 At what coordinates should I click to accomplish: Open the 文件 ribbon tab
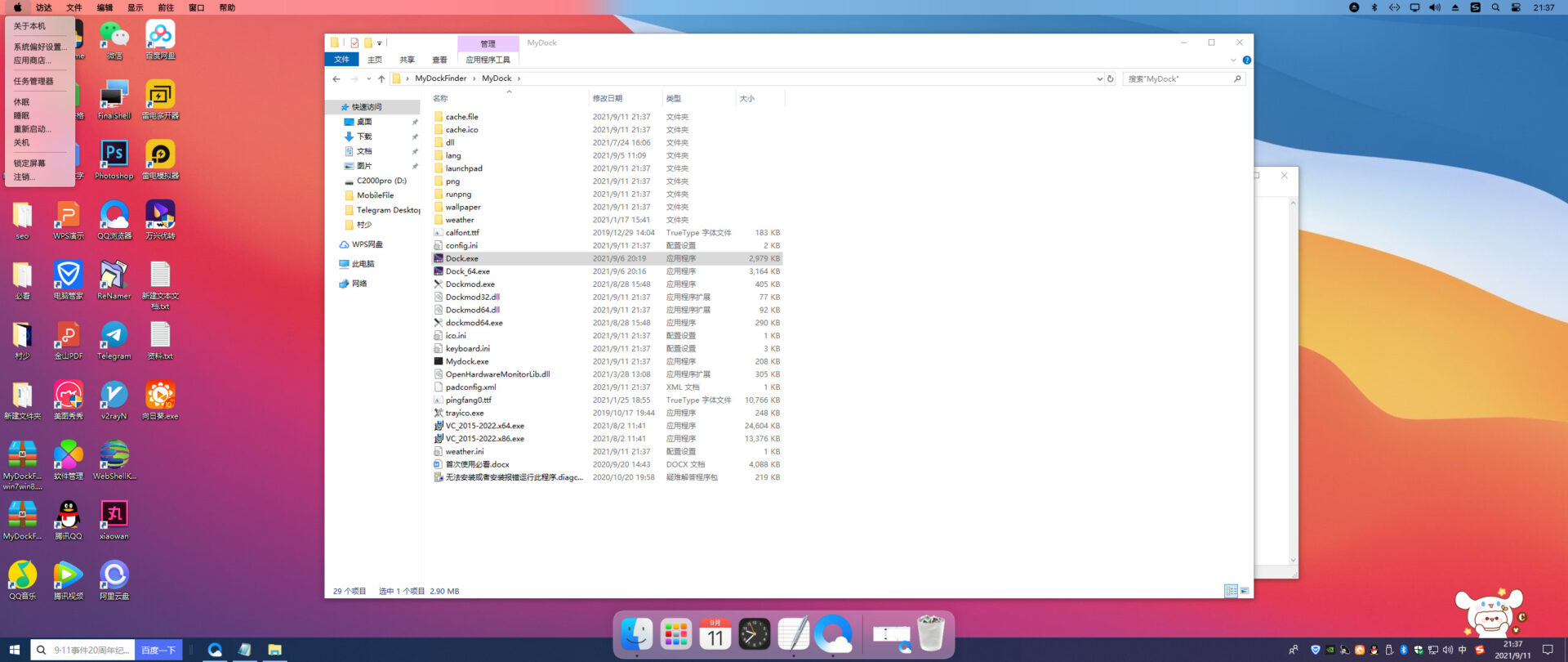click(341, 60)
